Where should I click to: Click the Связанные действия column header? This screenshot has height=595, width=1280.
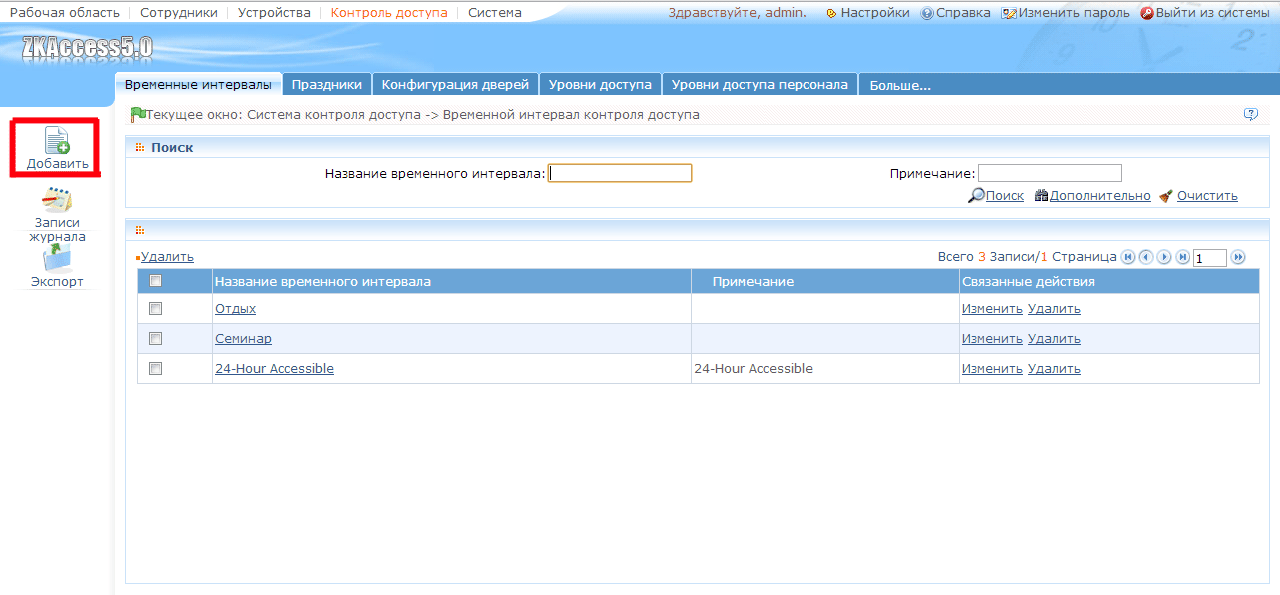1028,282
